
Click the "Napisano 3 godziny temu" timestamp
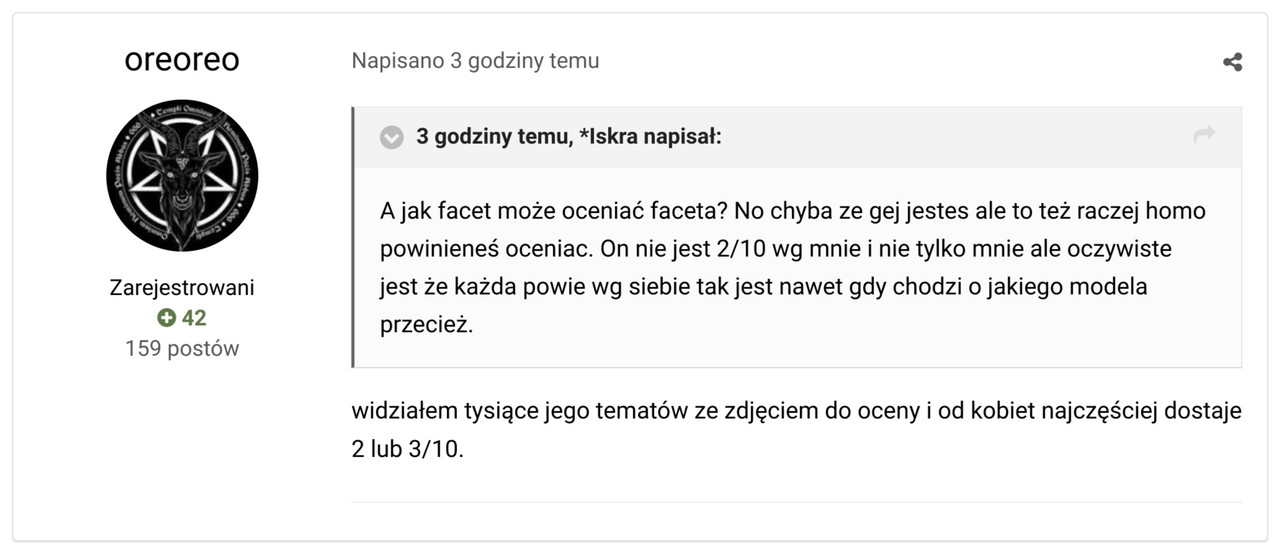point(475,61)
